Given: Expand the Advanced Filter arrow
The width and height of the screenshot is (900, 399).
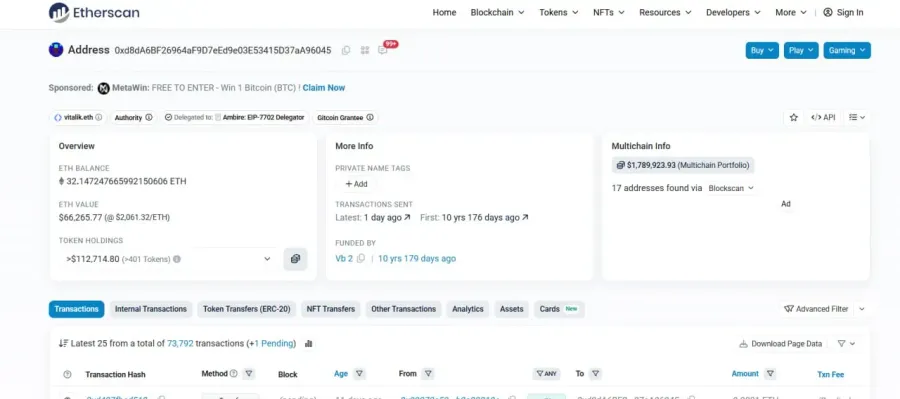Looking at the screenshot, I should point(862,309).
